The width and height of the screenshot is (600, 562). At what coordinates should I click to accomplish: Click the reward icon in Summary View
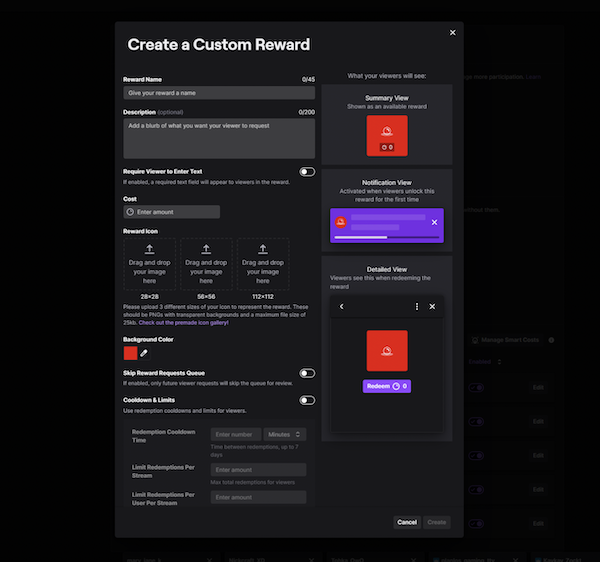386,135
